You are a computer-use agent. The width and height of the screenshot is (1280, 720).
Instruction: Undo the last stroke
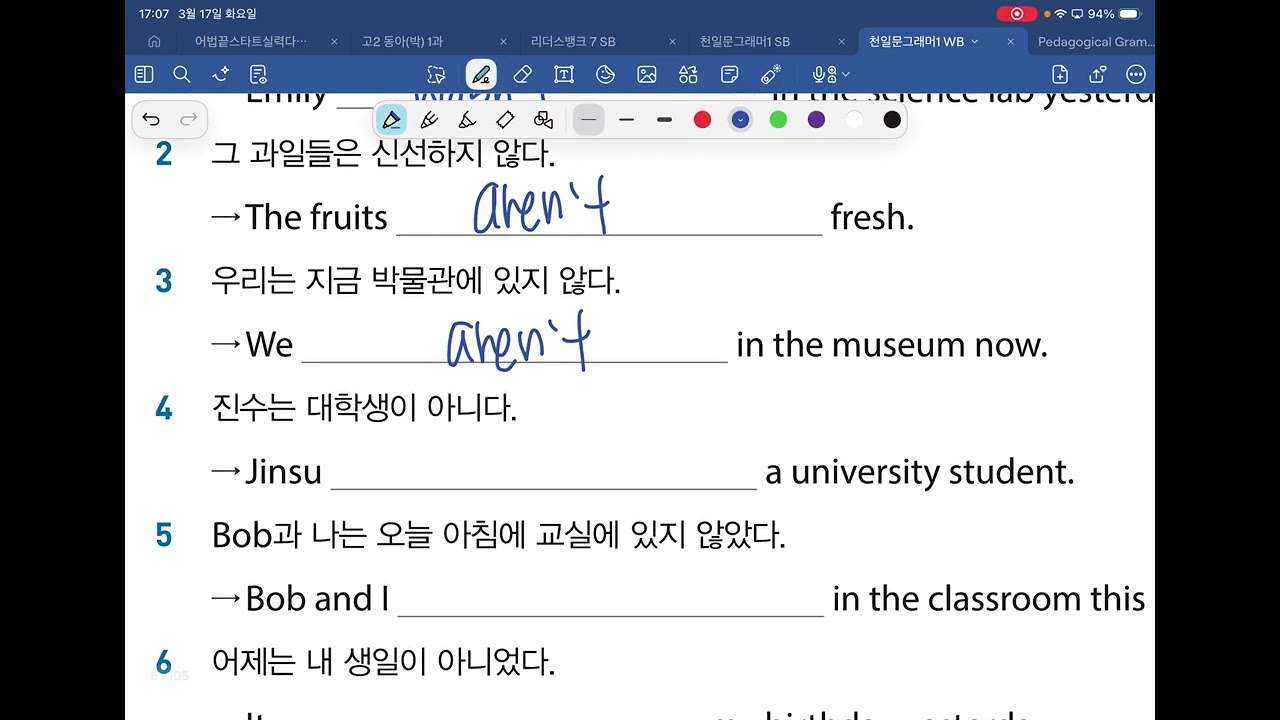(151, 120)
